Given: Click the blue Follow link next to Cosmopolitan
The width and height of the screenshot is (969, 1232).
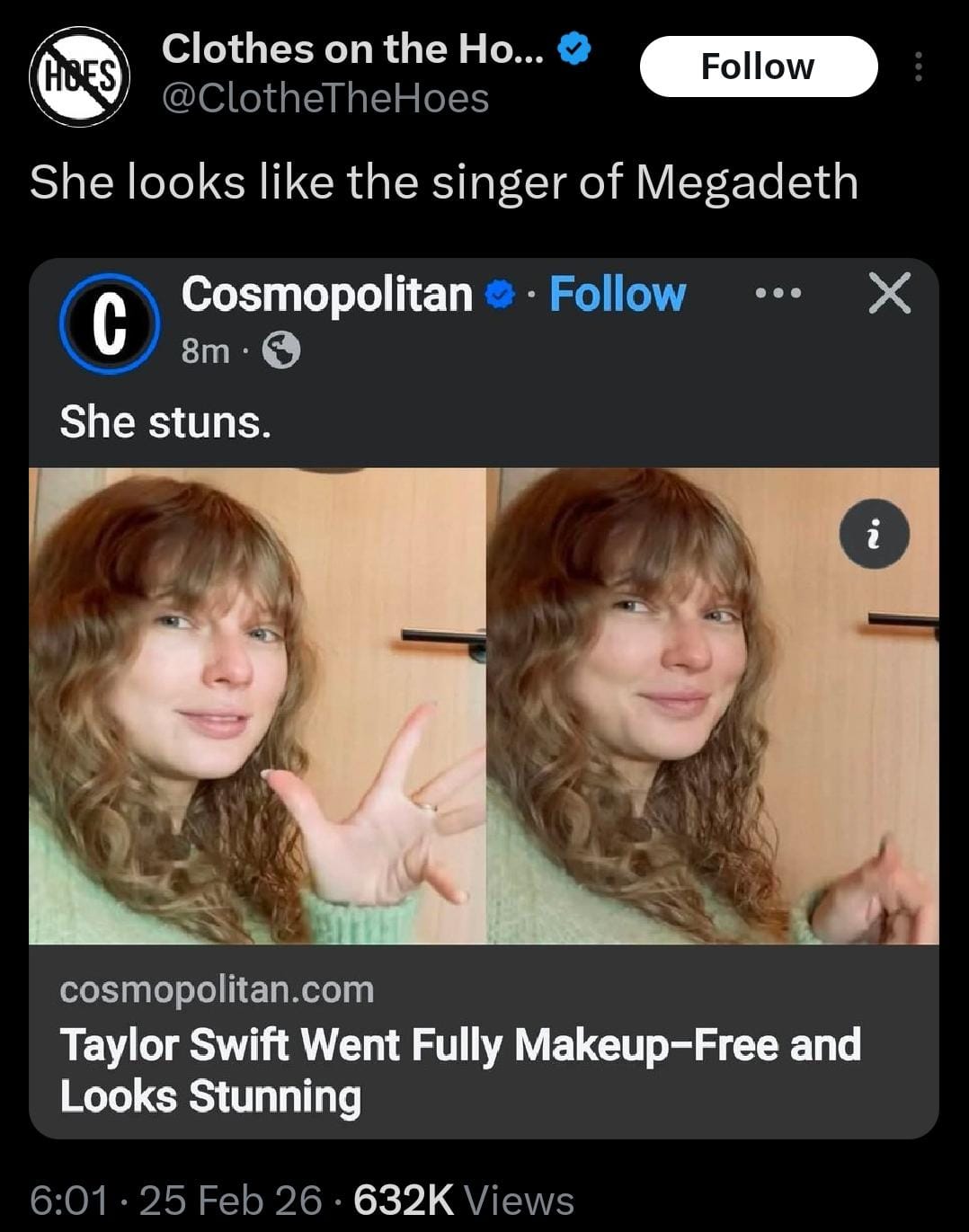Looking at the screenshot, I should tap(618, 295).
